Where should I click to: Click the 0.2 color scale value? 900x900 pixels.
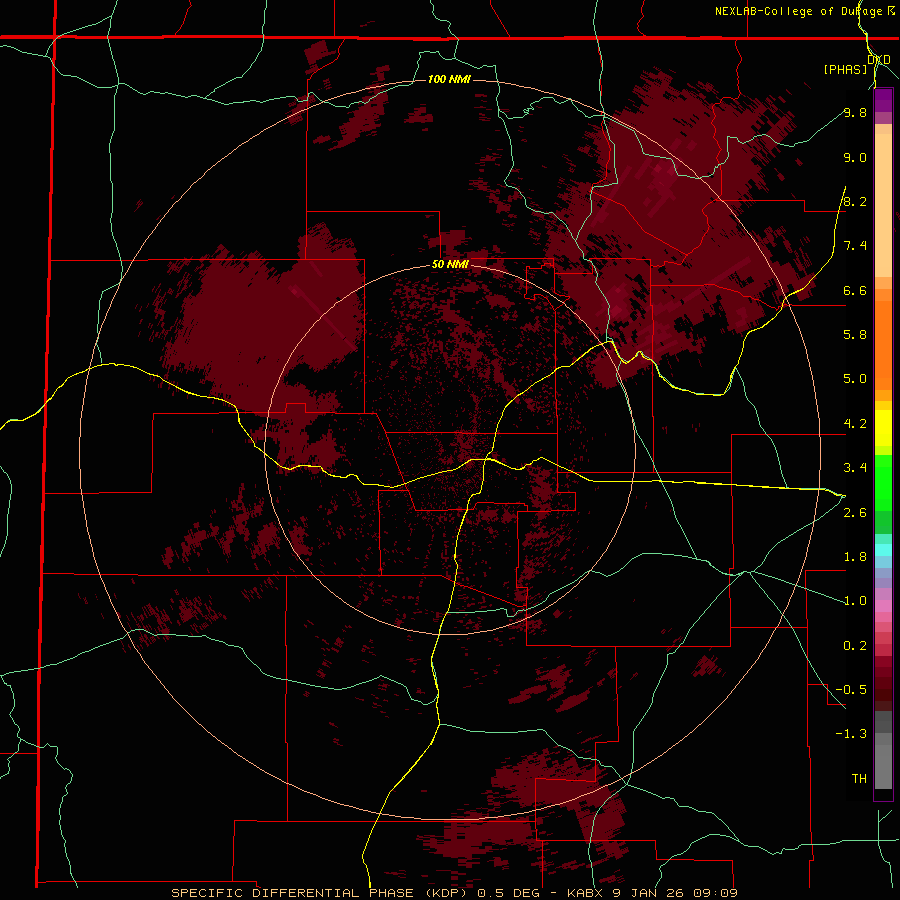tap(855, 646)
